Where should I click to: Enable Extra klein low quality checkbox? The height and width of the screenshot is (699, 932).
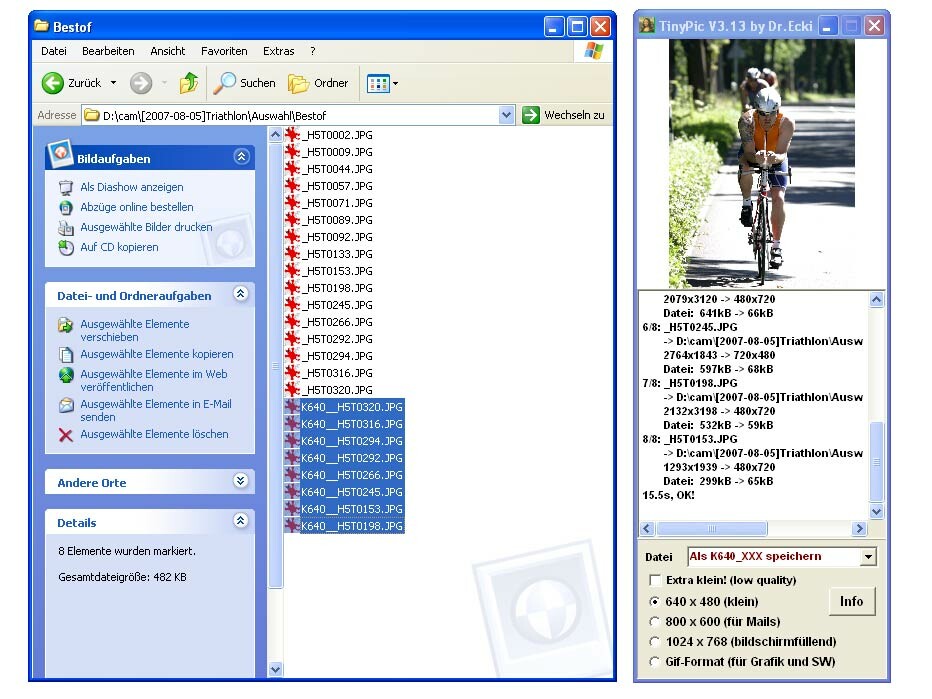coord(655,580)
